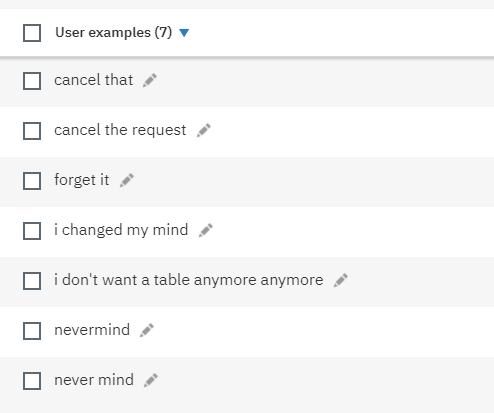The width and height of the screenshot is (494, 413).
Task: Edit 'i don't want a table anymore anymore' pencil
Action: coord(341,280)
